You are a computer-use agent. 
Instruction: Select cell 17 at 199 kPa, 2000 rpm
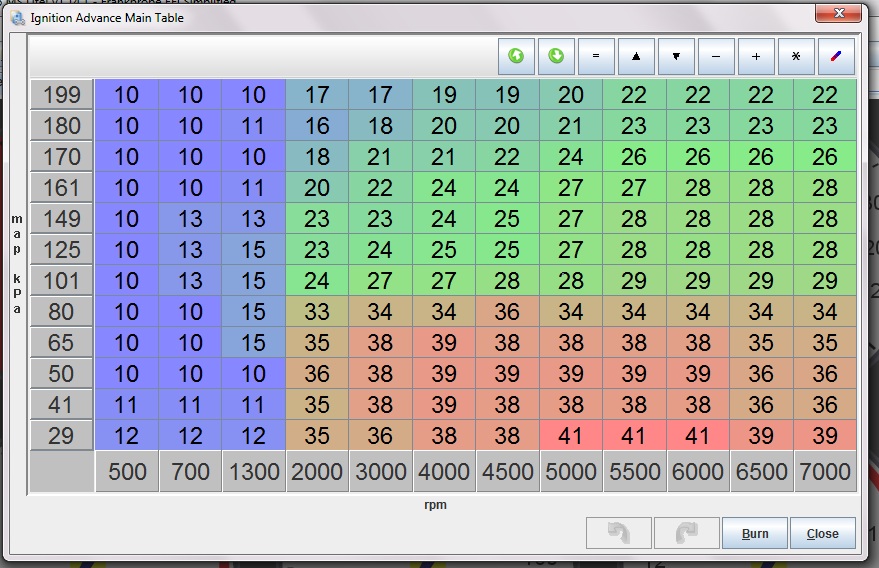click(x=317, y=95)
